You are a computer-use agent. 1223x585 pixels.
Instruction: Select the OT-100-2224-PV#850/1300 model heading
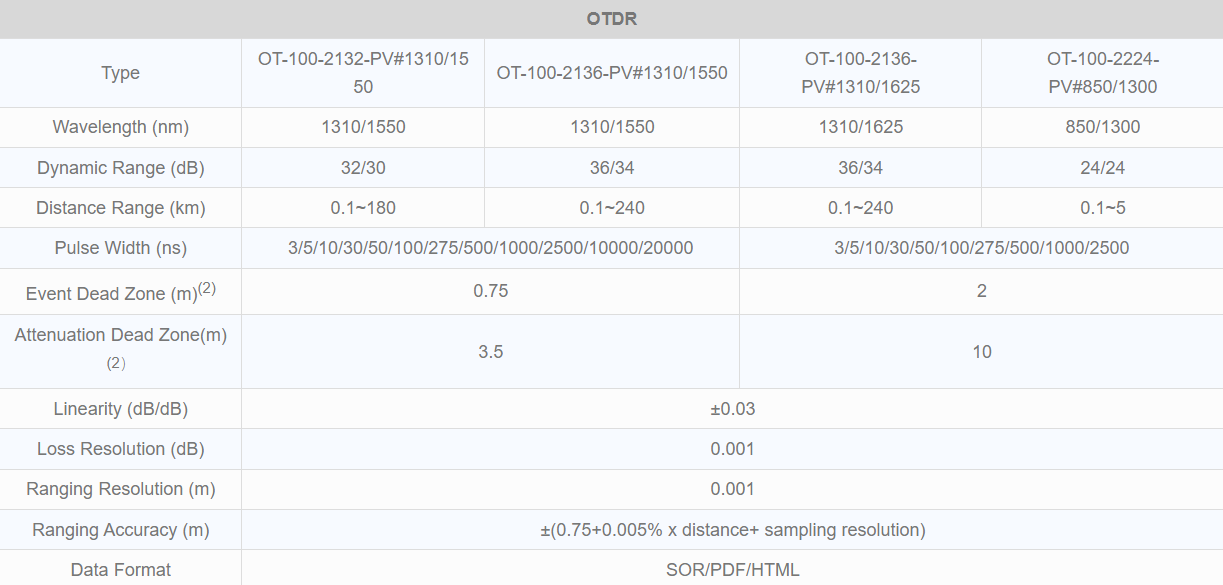(x=1102, y=73)
